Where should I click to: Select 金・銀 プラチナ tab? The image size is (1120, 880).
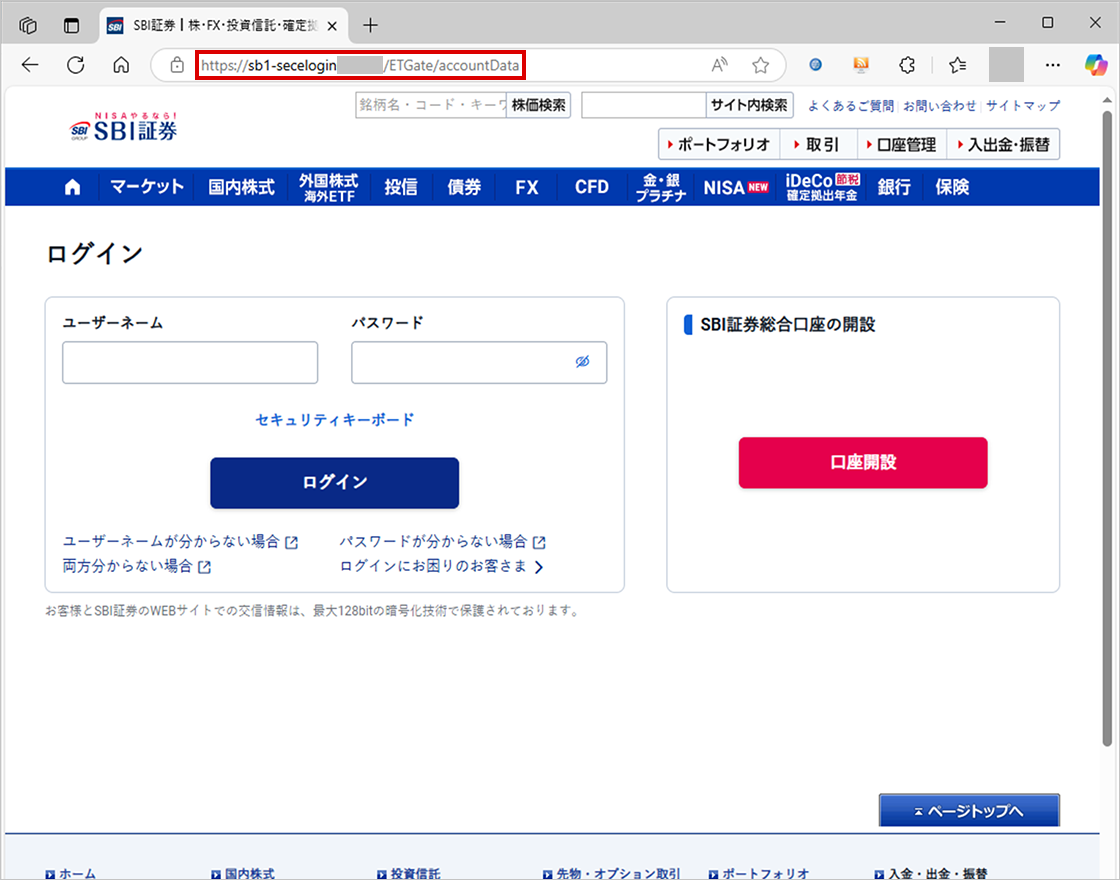[661, 187]
